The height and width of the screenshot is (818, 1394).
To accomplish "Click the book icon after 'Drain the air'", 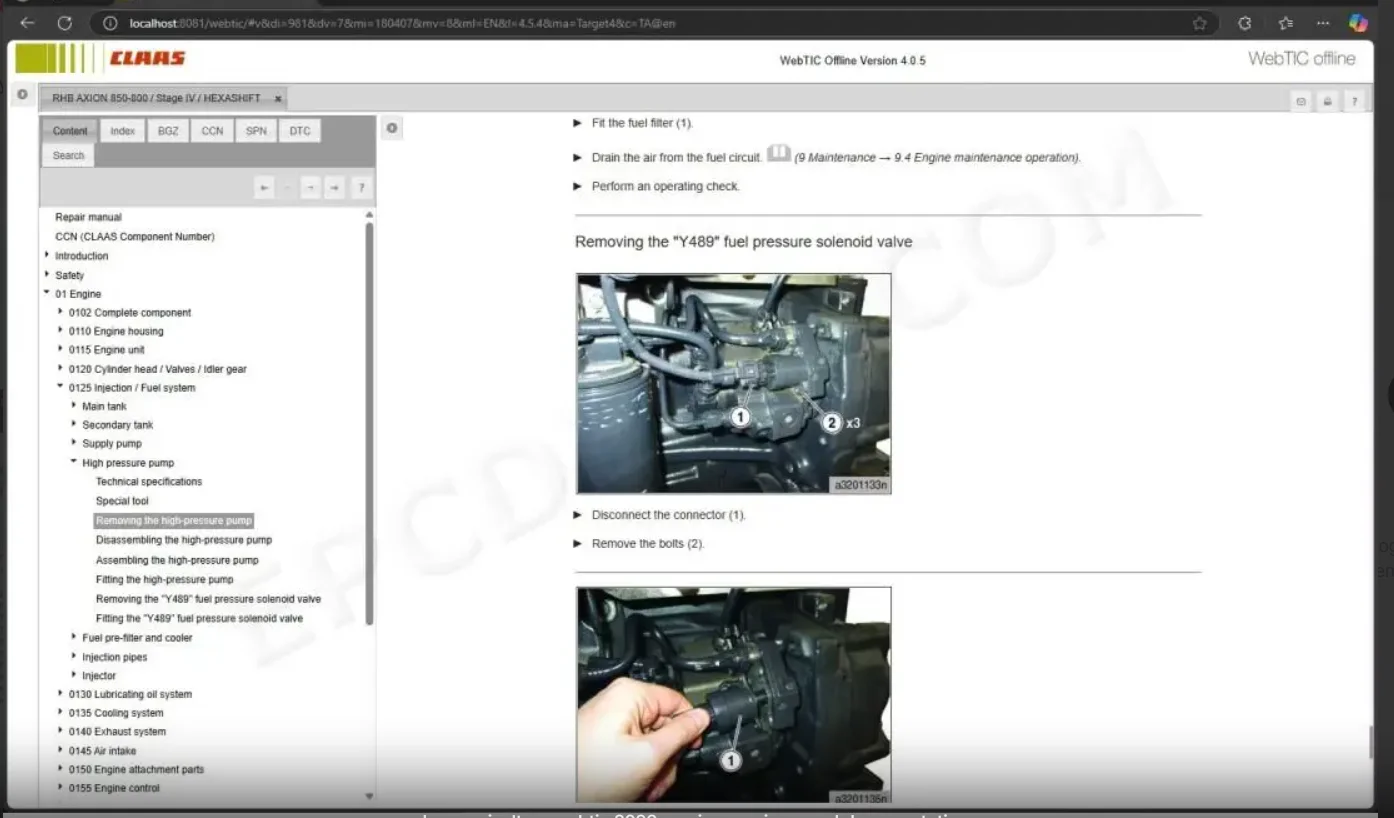I will pos(778,154).
